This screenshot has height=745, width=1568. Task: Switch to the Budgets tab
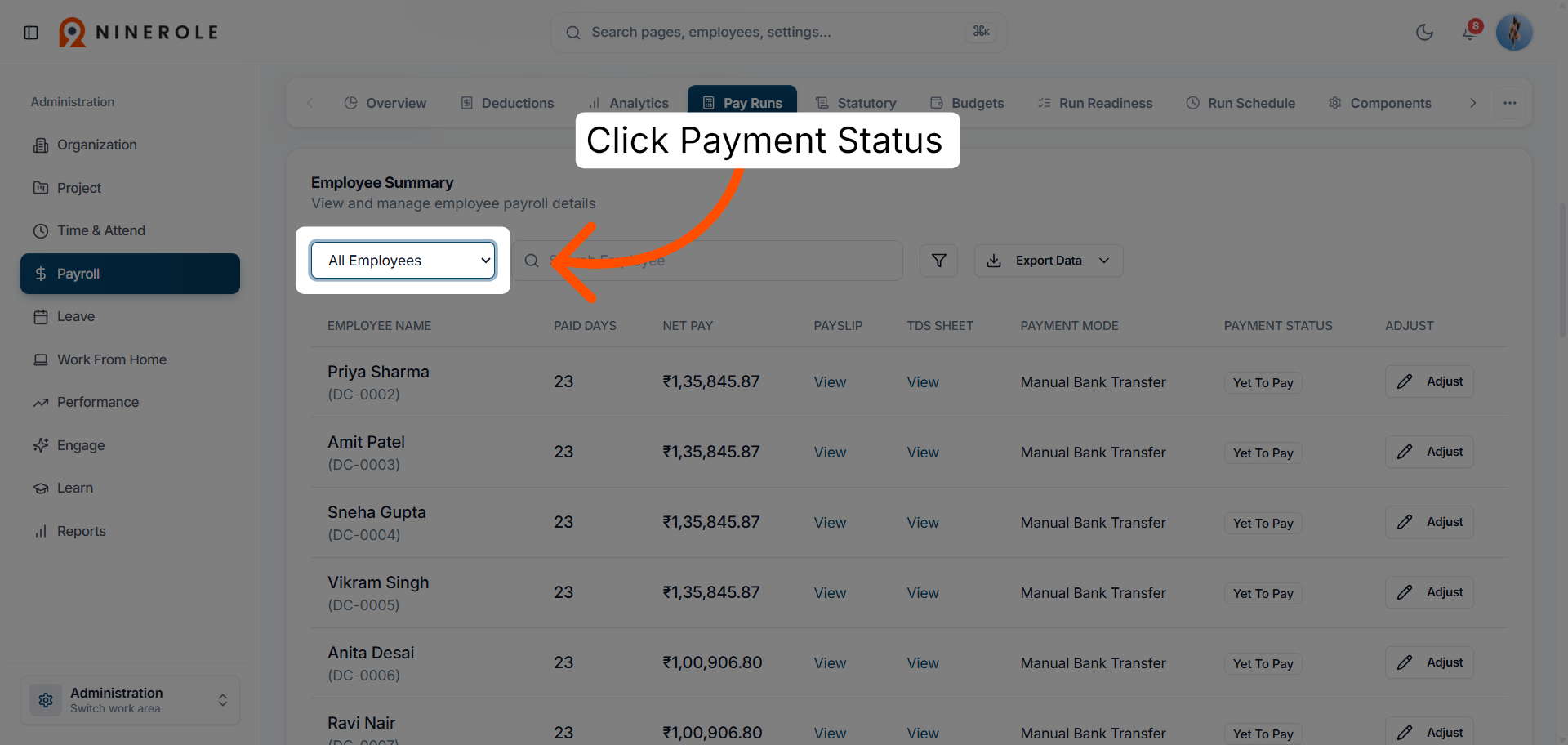(967, 103)
